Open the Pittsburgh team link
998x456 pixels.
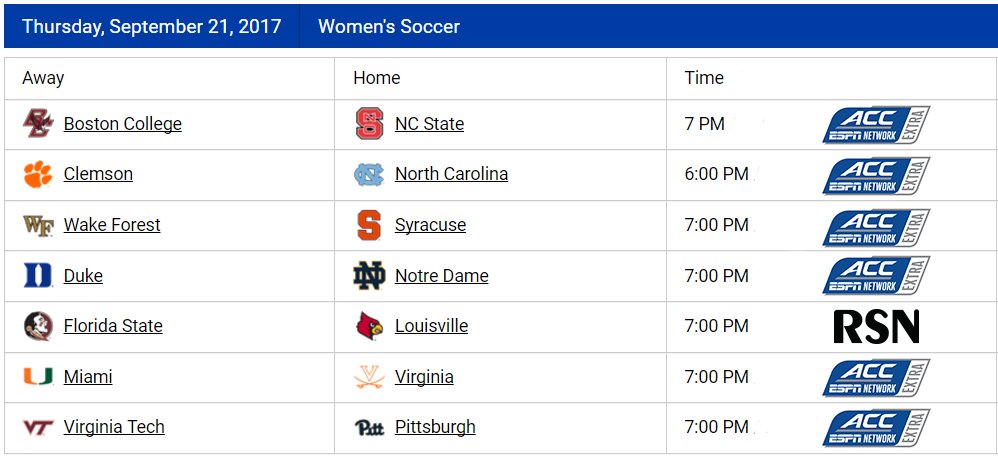pyautogui.click(x=435, y=427)
